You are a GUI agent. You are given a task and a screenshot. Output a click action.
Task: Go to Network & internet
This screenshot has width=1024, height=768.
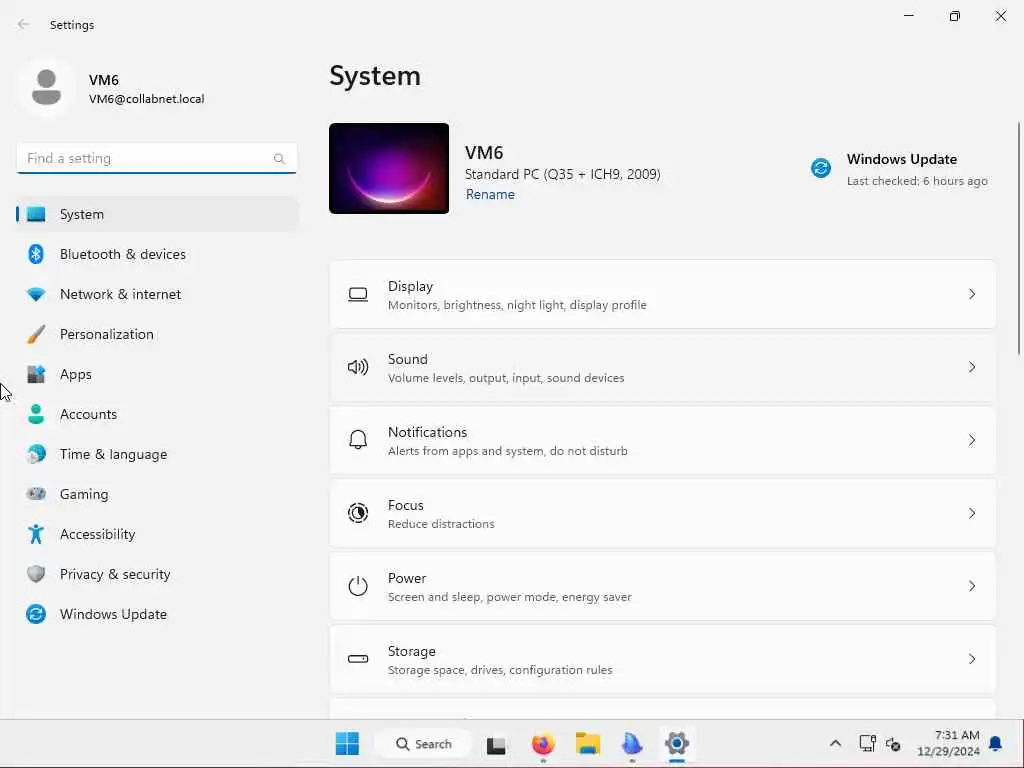coord(157,295)
